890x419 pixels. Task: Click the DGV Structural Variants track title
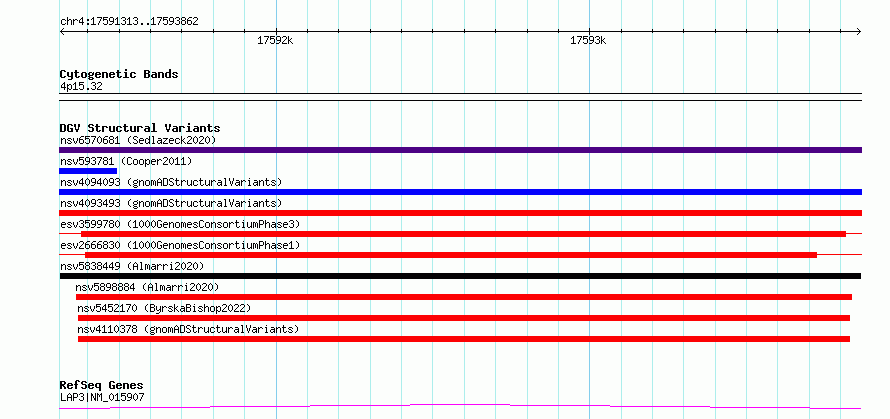[x=140, y=128]
